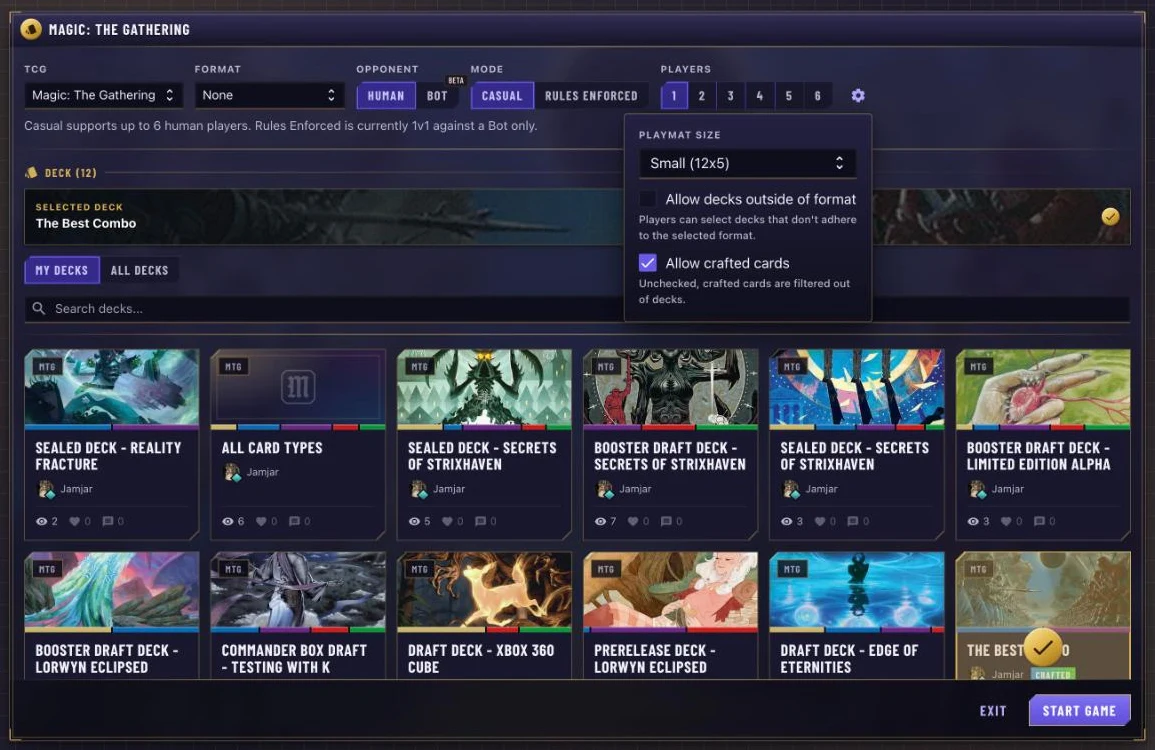Switch opponent to Bot
Image resolution: width=1155 pixels, height=750 pixels.
[x=437, y=96]
